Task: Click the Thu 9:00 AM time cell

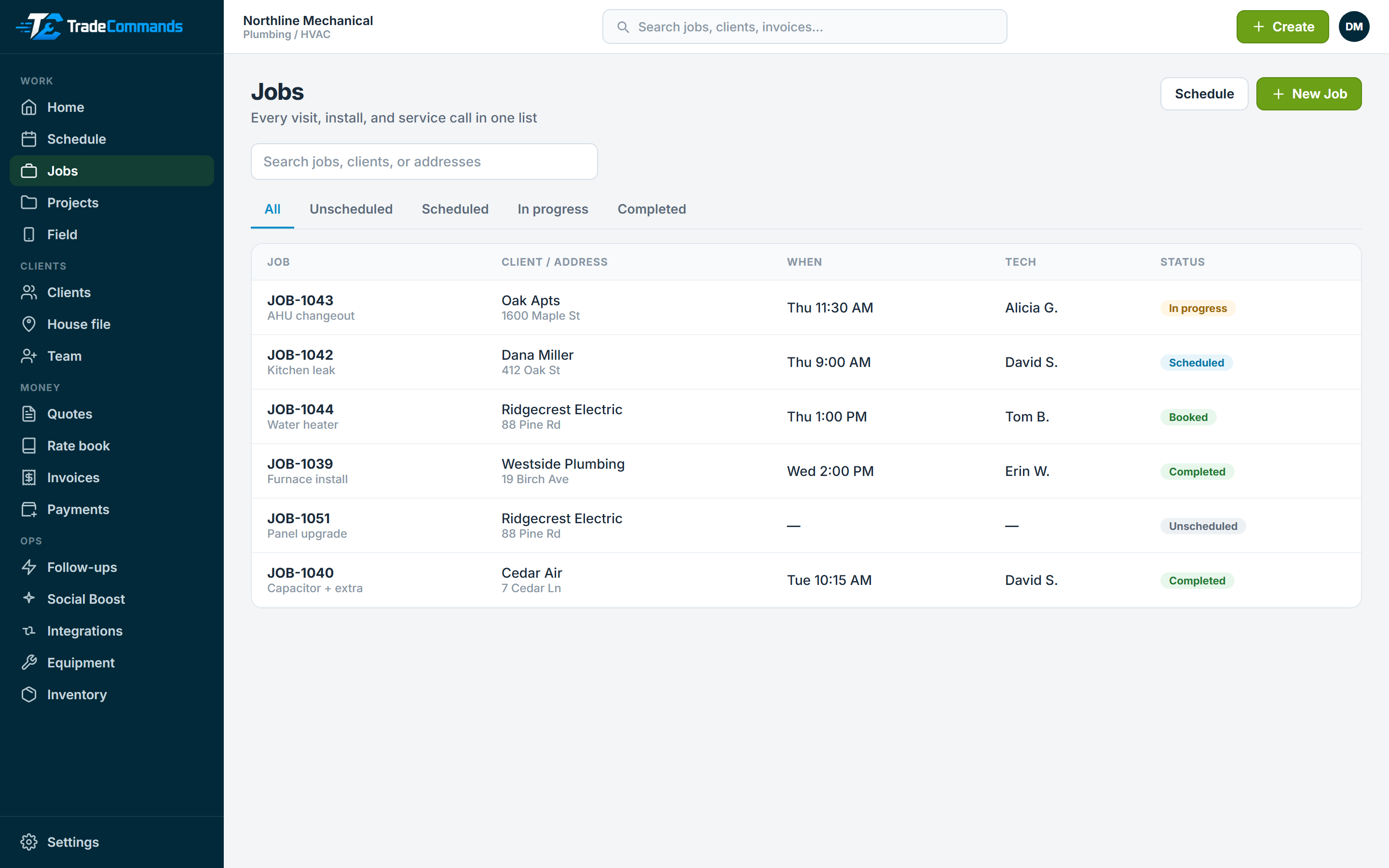Action: pos(829,362)
